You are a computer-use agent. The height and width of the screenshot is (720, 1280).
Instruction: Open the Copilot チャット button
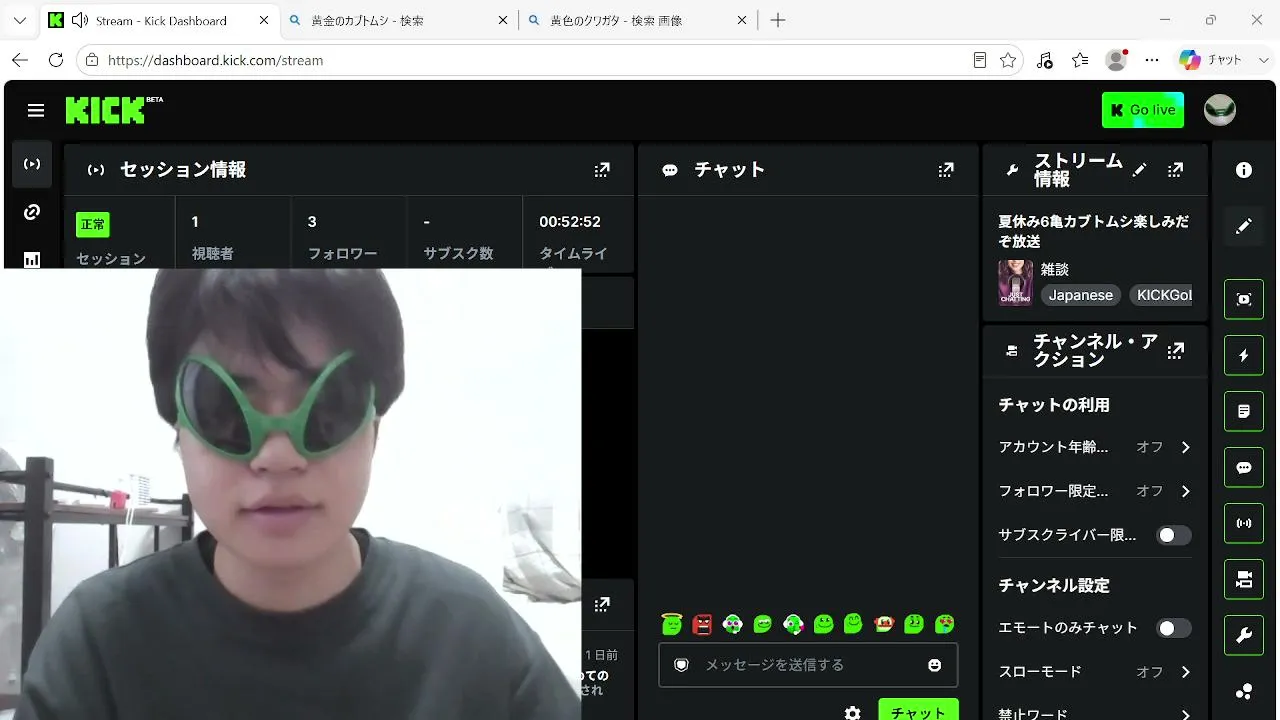1211,60
